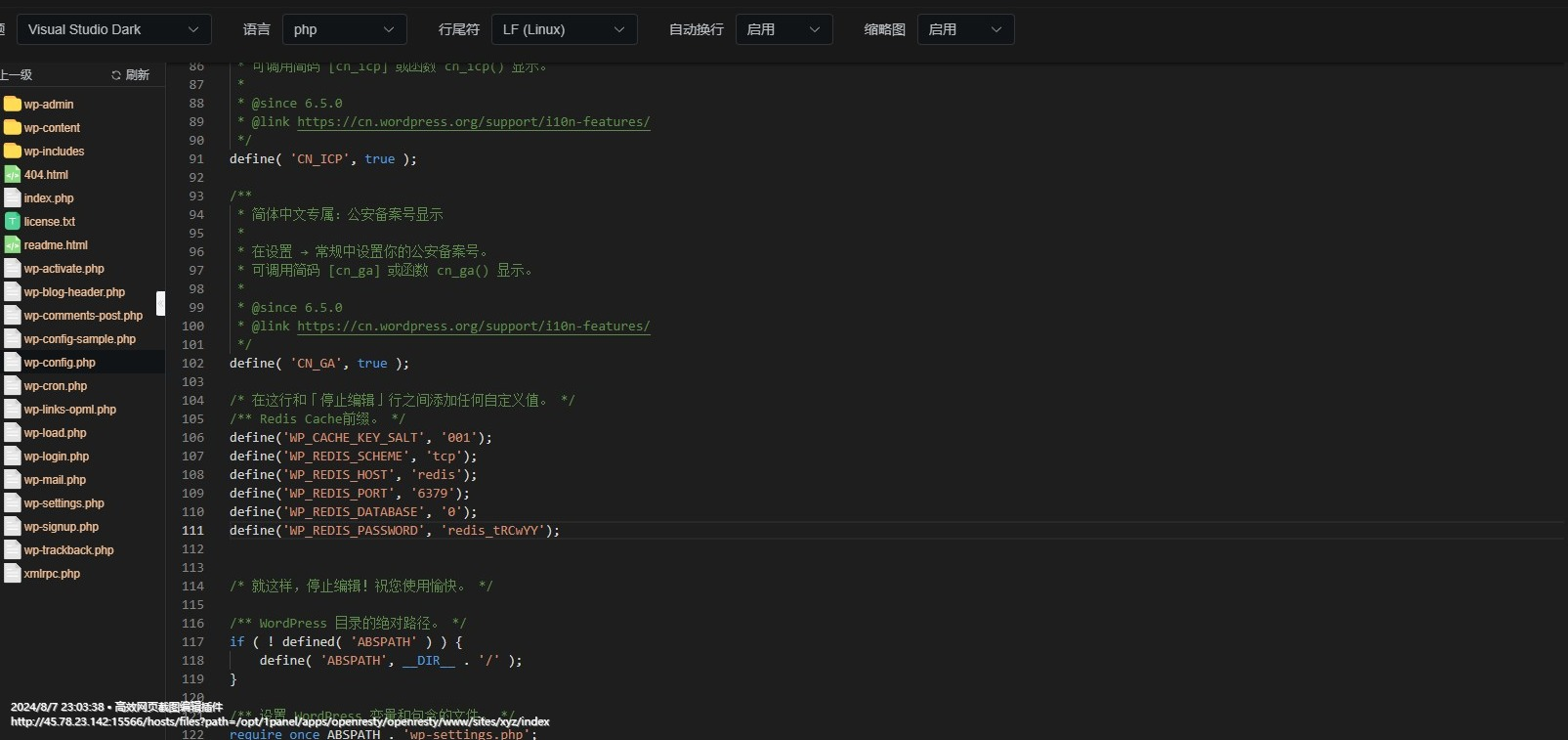Open the 自动换行 启用 dropdown
Screen dimensions: 1568x740
tap(784, 29)
